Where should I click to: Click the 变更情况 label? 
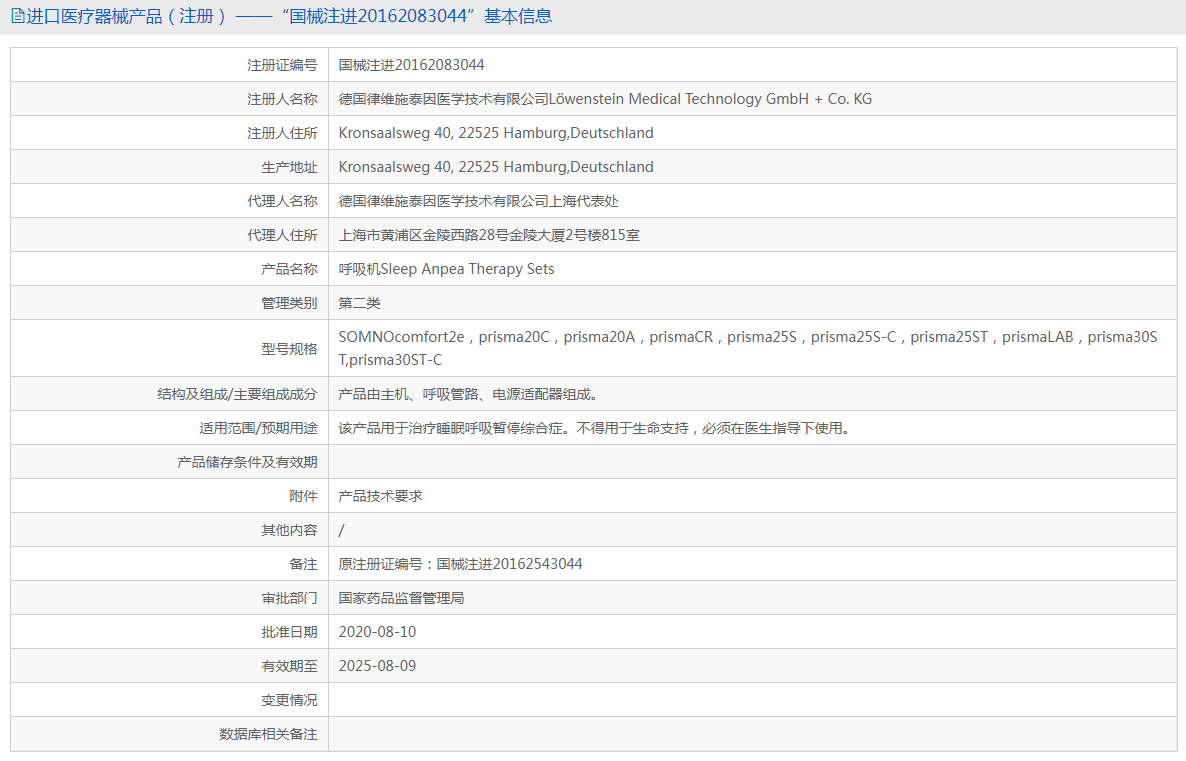pyautogui.click(x=290, y=700)
